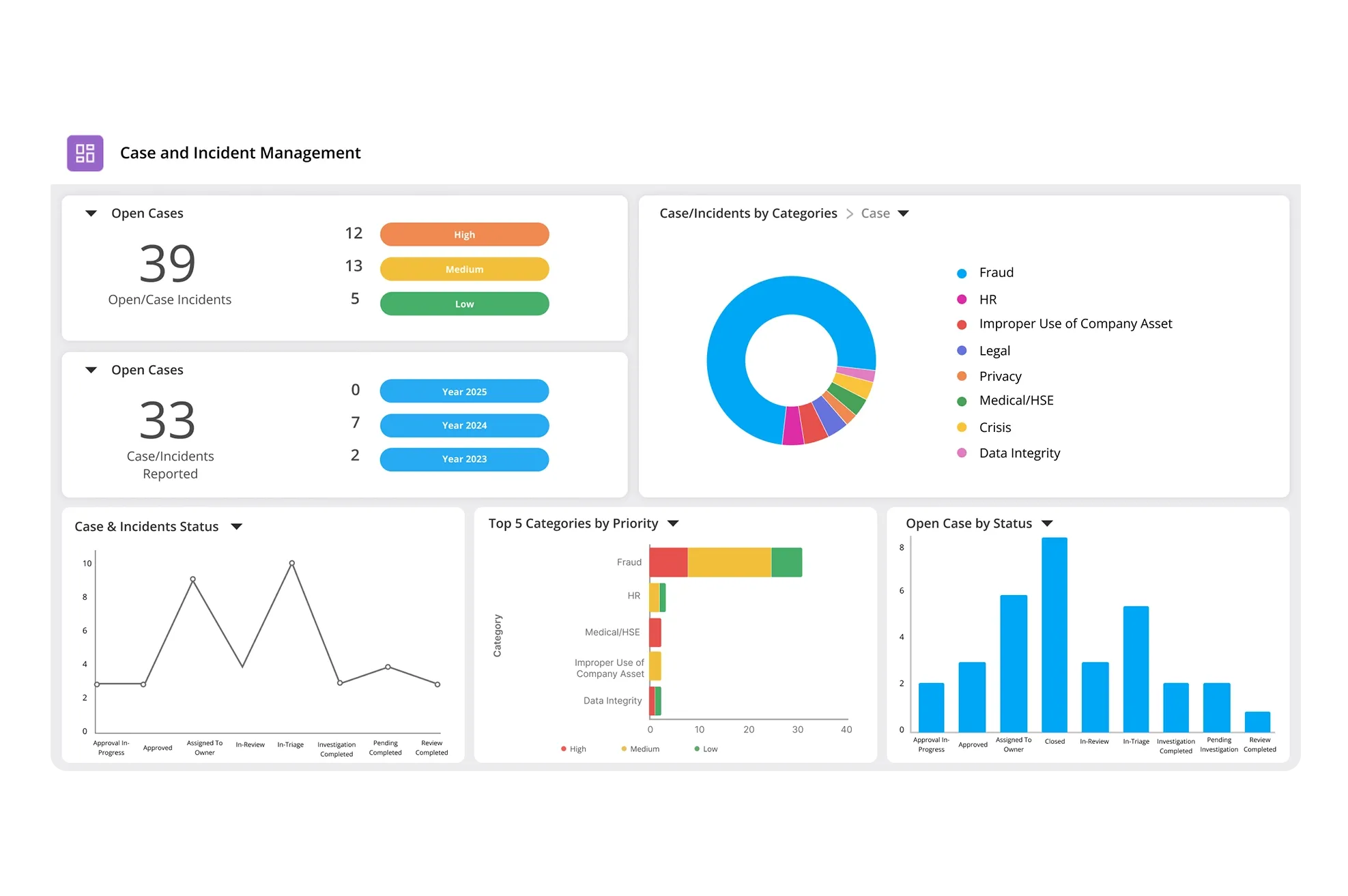
Task: Select the Year 2024 filter pill
Action: click(x=464, y=425)
